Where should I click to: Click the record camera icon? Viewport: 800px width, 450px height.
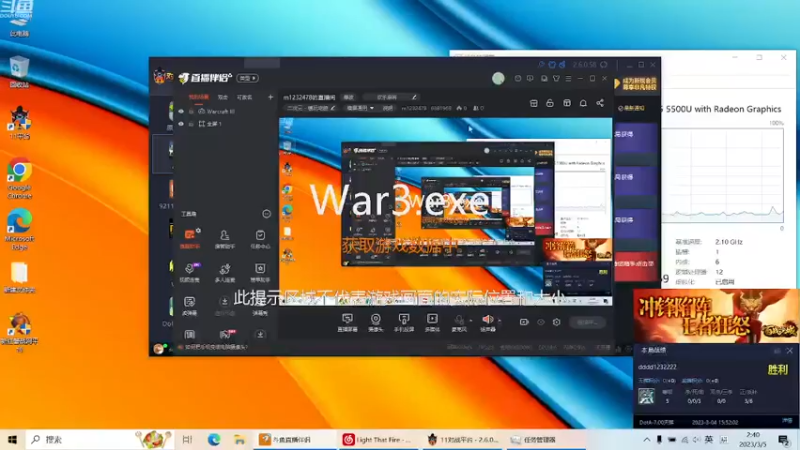pyautogui.click(x=524, y=322)
